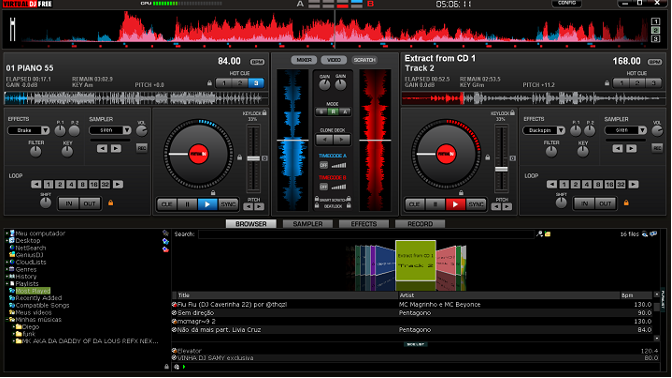Trigger hot cue 1 on left deck
The width and height of the screenshot is (672, 378).
pos(224,83)
